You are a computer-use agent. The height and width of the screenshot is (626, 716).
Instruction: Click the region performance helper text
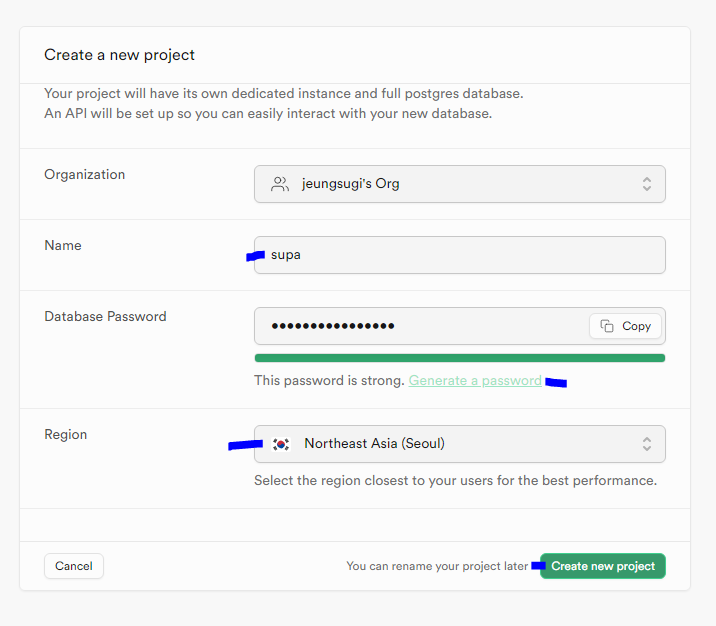click(x=455, y=480)
